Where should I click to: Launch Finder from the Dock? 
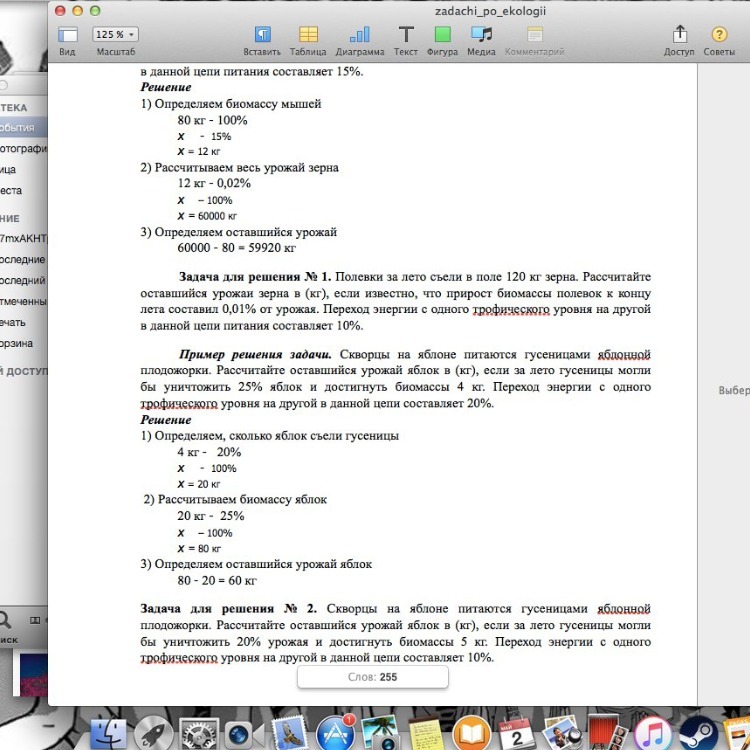pos(109,732)
